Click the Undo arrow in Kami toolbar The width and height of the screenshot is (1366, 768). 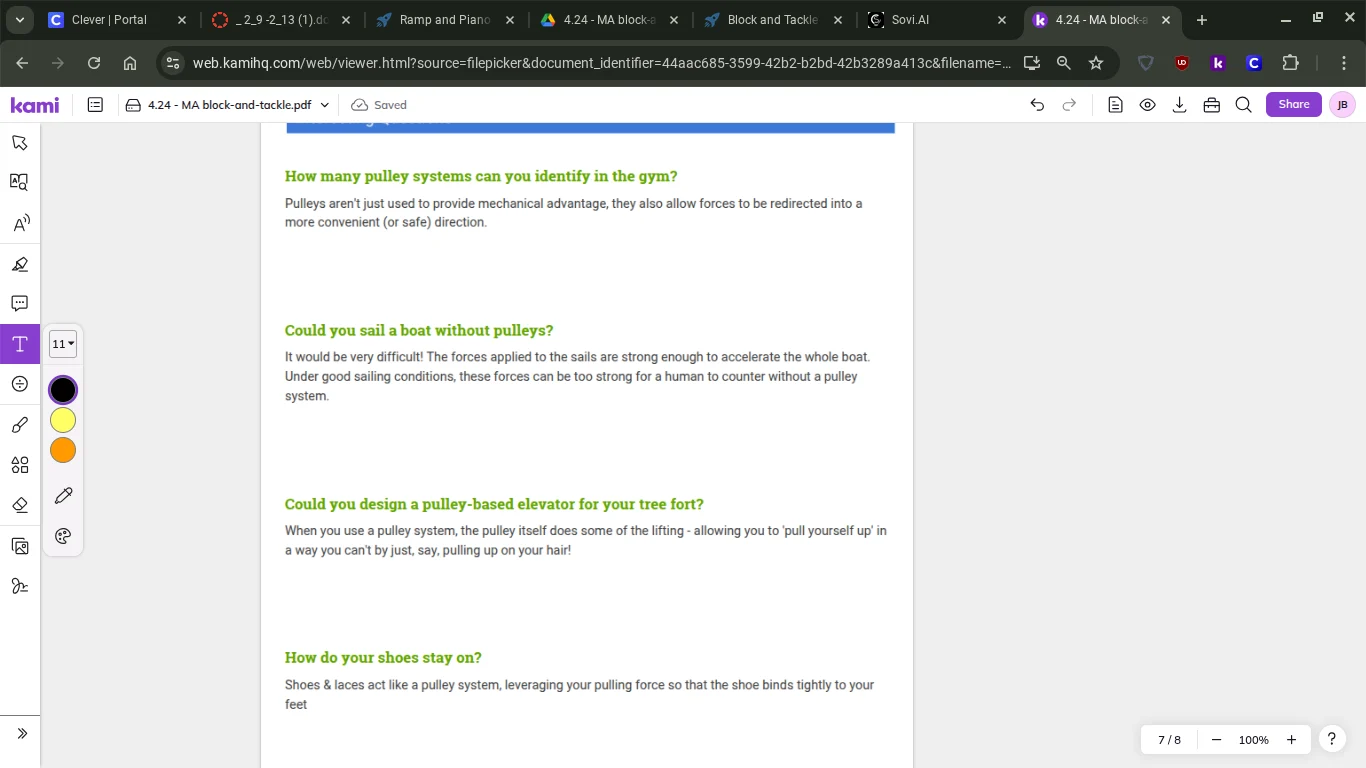pyautogui.click(x=1037, y=105)
